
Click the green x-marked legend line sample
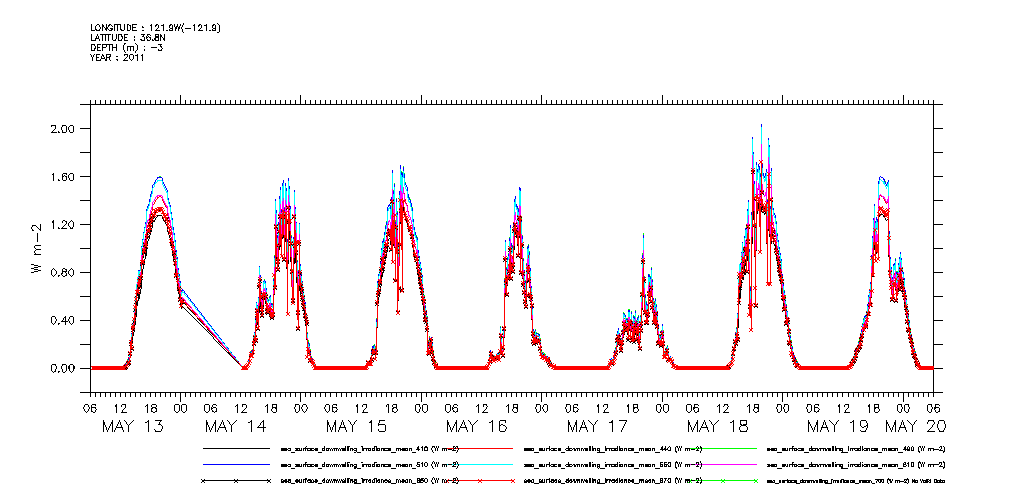(723, 481)
